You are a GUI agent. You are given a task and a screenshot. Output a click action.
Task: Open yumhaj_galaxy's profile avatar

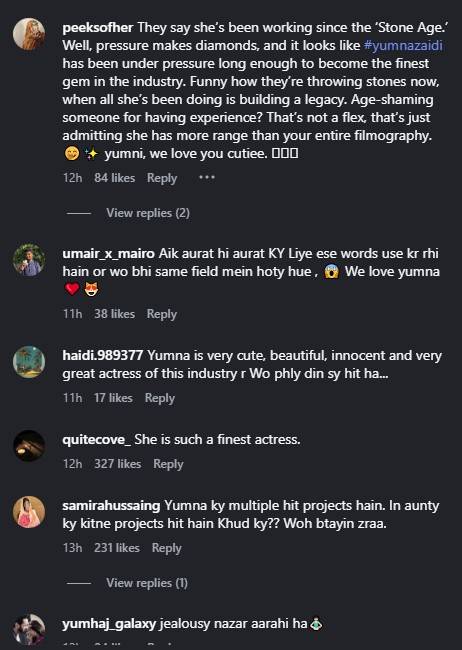29,630
